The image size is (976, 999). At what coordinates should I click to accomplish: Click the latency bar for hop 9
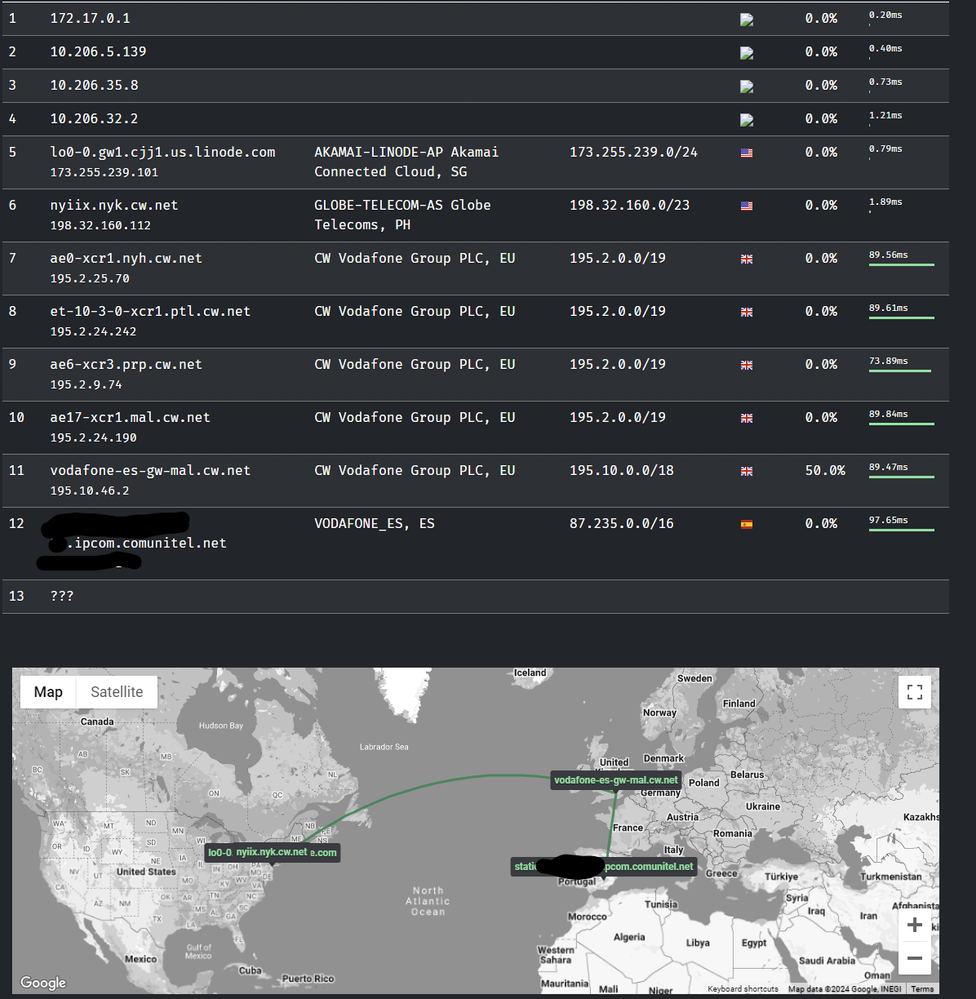[x=900, y=371]
